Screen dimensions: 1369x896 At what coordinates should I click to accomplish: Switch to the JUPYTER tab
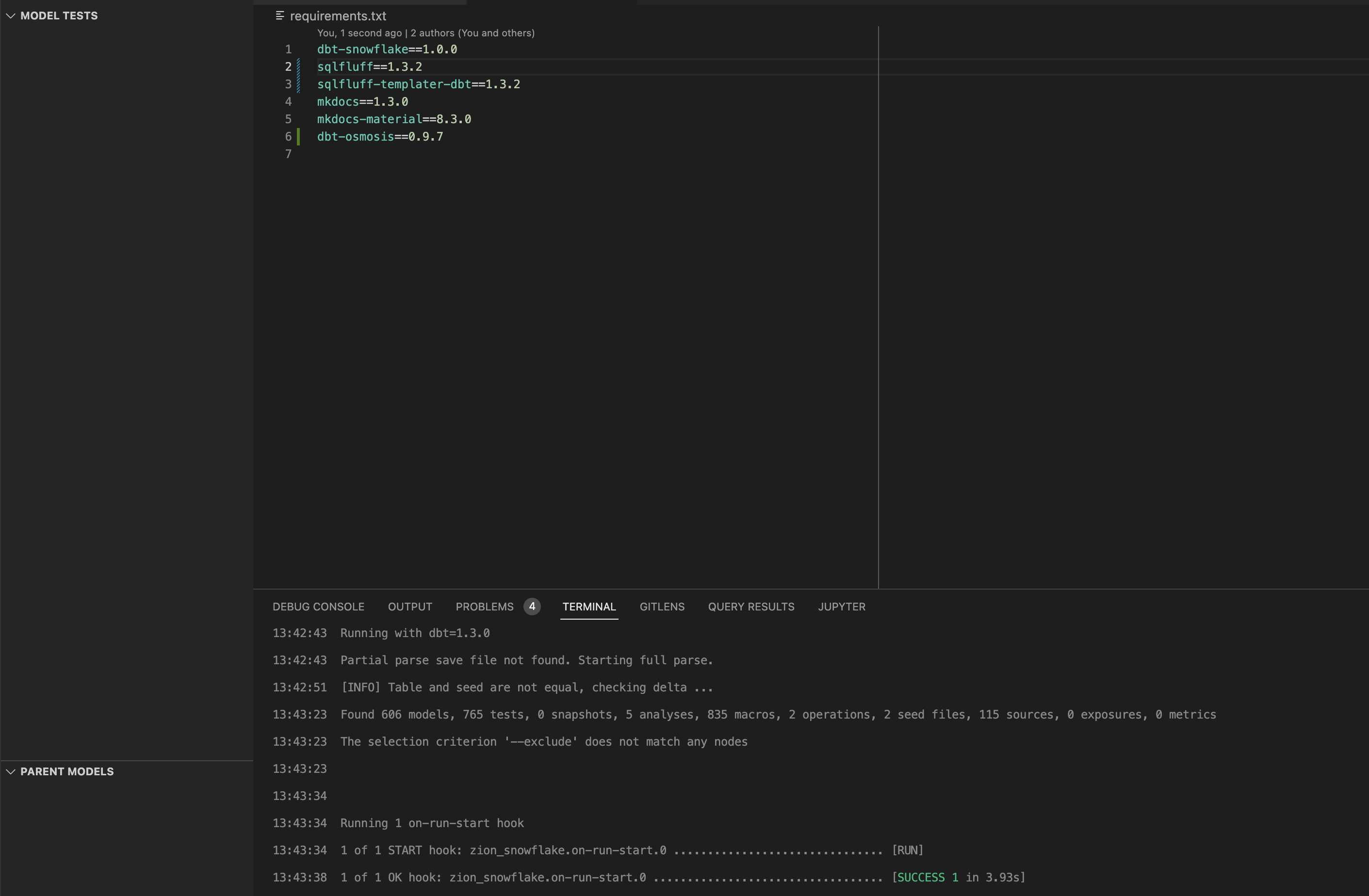842,607
